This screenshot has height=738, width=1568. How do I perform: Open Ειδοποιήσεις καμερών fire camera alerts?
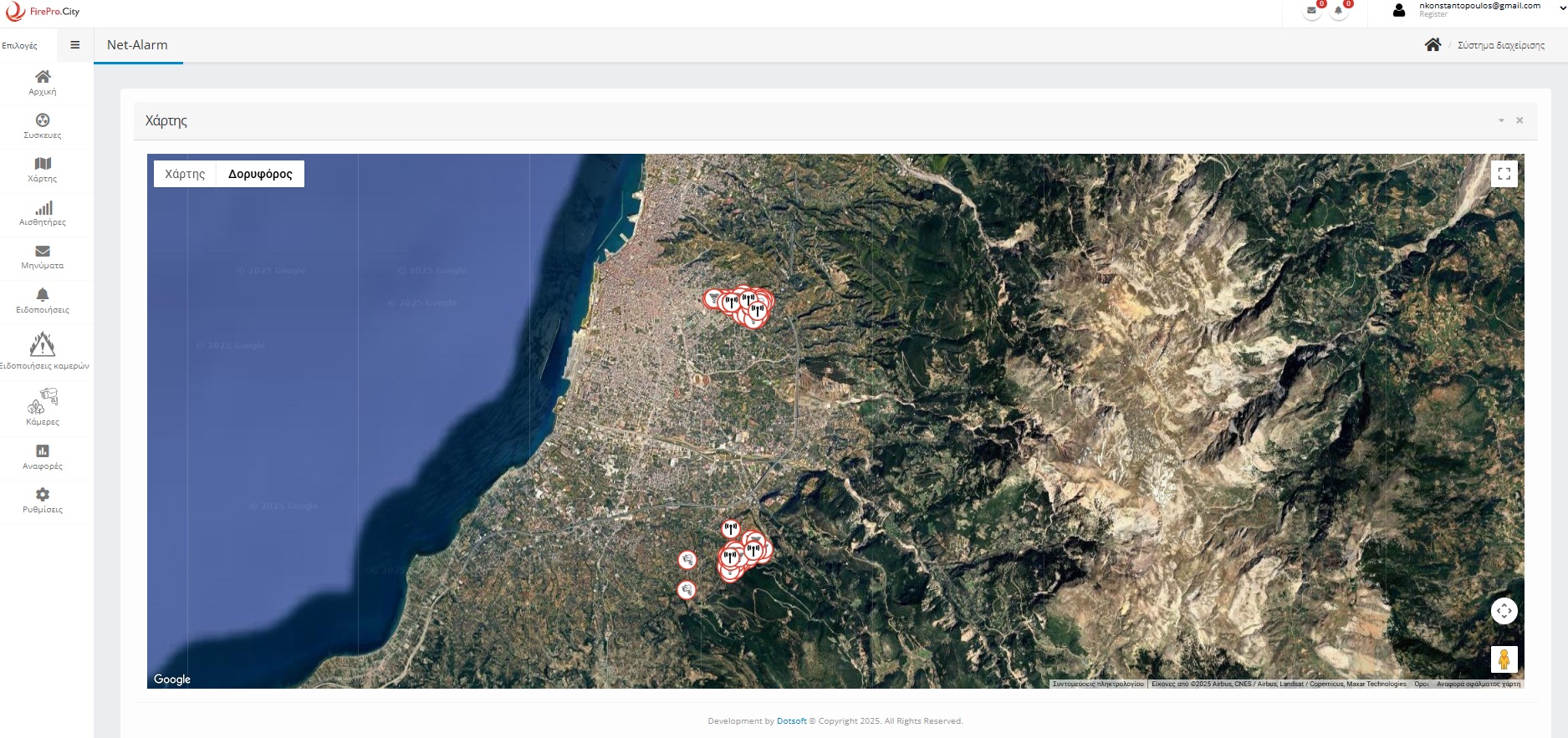click(x=43, y=350)
